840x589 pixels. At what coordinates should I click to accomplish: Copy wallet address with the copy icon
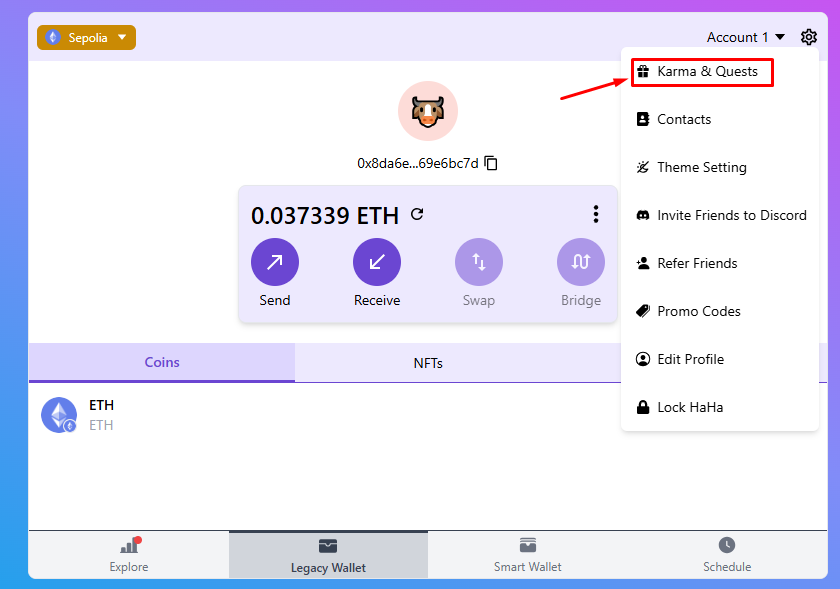click(491, 163)
